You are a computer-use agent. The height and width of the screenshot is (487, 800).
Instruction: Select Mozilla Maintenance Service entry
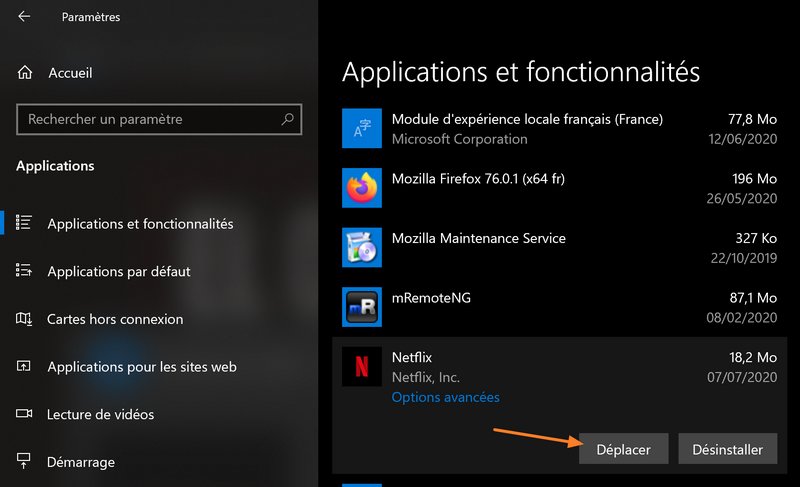560,248
